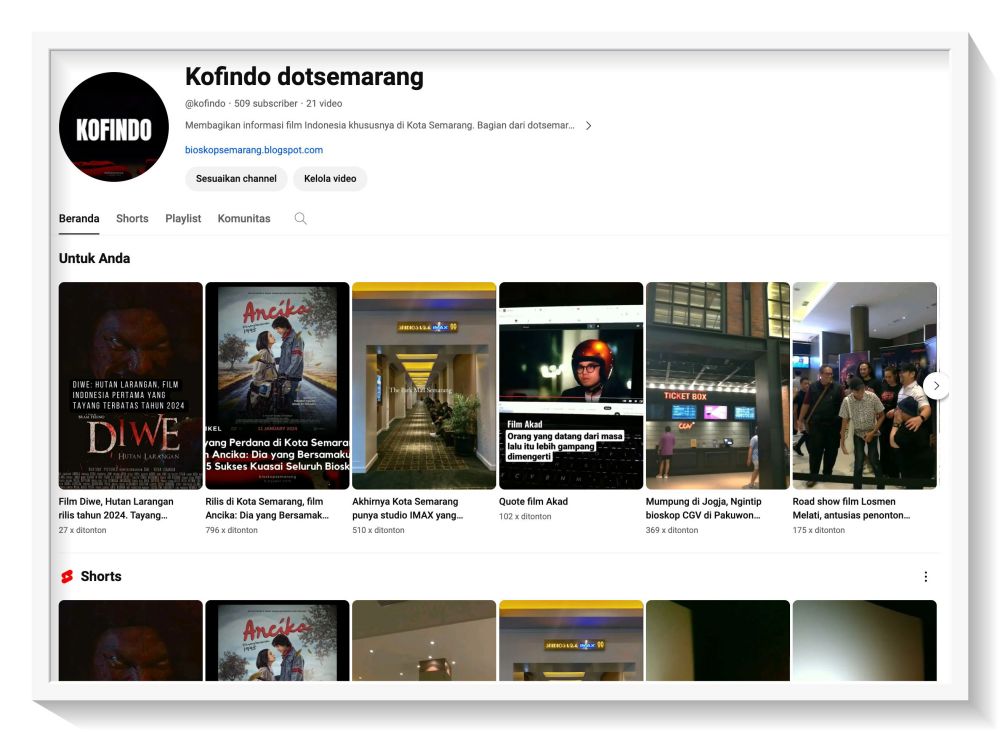Viewport: 1000px width, 732px height.
Task: Click the Kofindo dotsemarang channel name
Action: coord(304,77)
